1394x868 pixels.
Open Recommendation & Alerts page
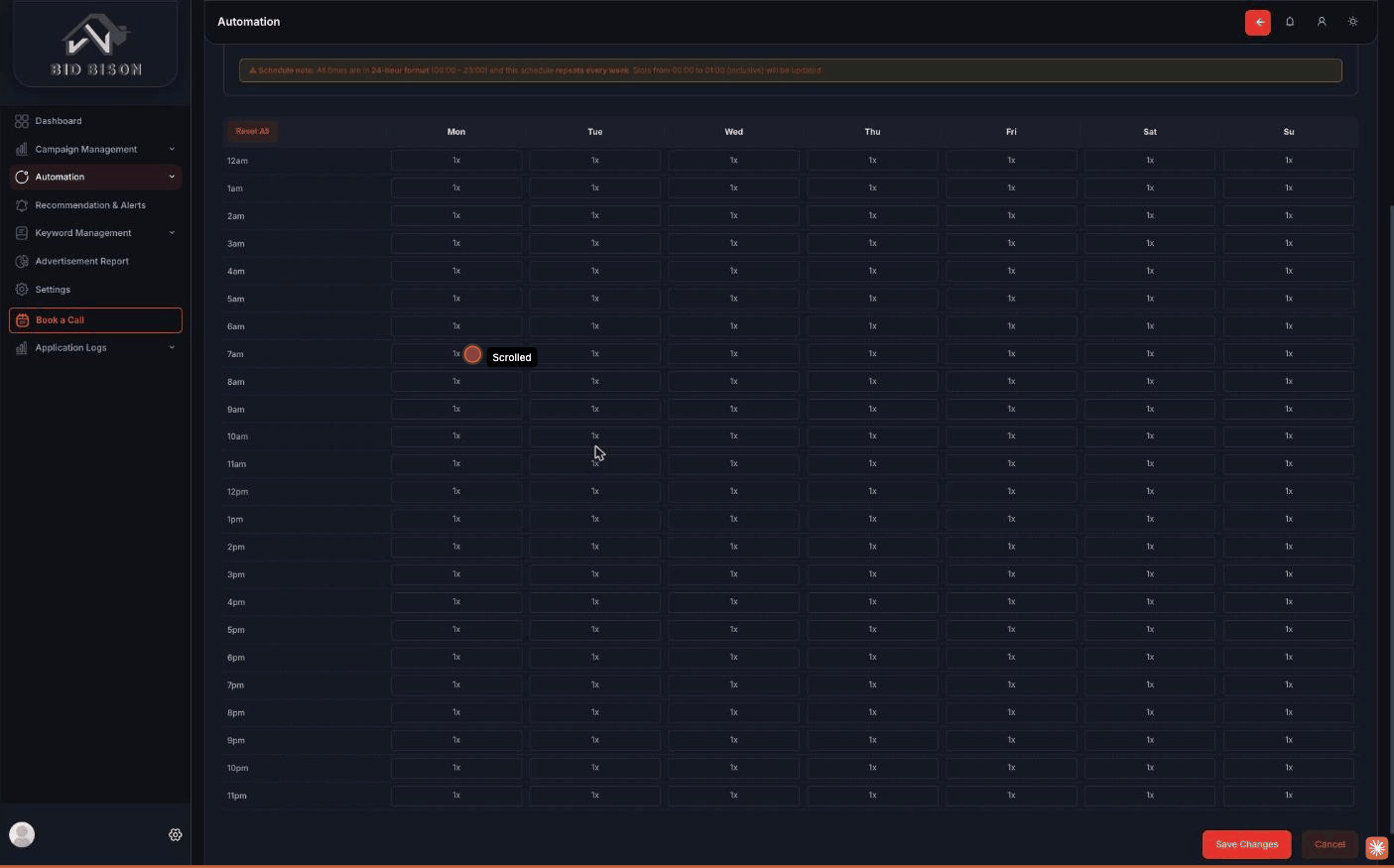pos(95,205)
